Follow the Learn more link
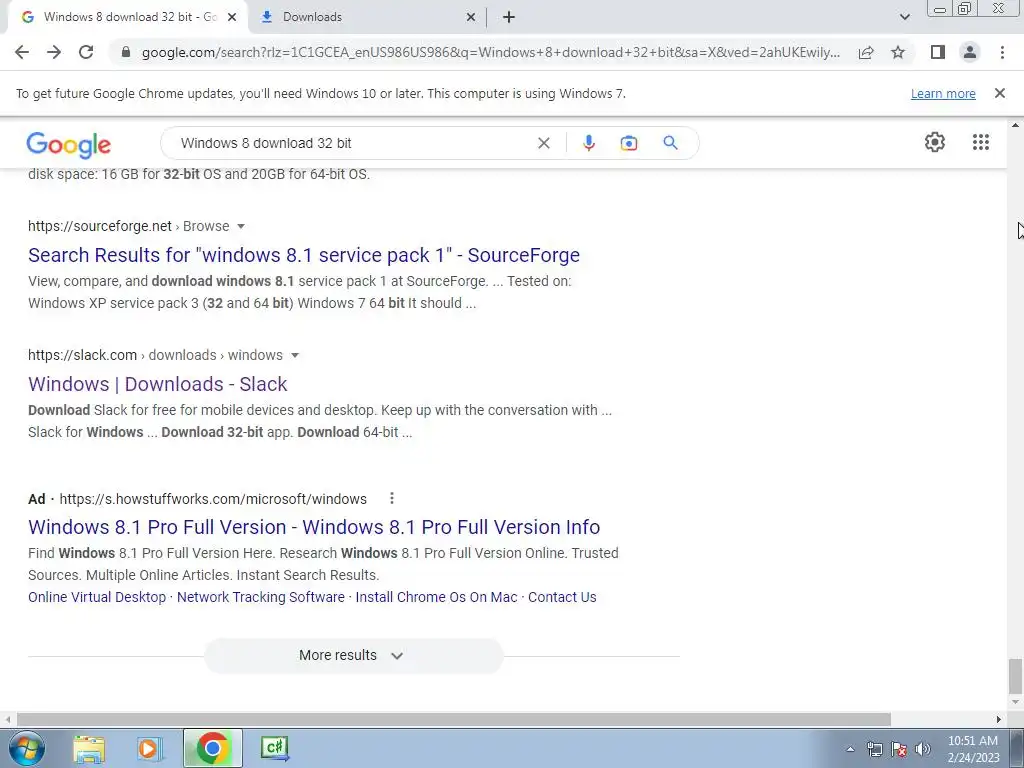1024x768 pixels. (x=943, y=94)
